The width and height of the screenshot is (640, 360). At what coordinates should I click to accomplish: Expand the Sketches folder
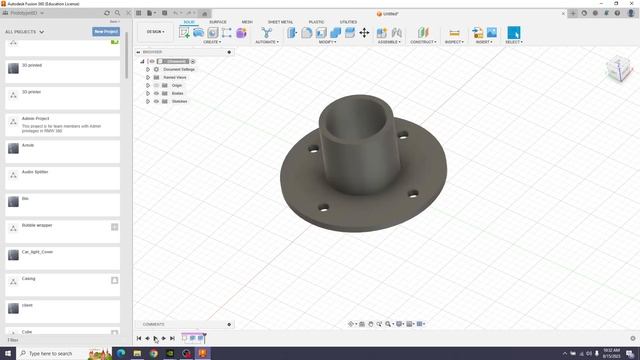coord(148,101)
